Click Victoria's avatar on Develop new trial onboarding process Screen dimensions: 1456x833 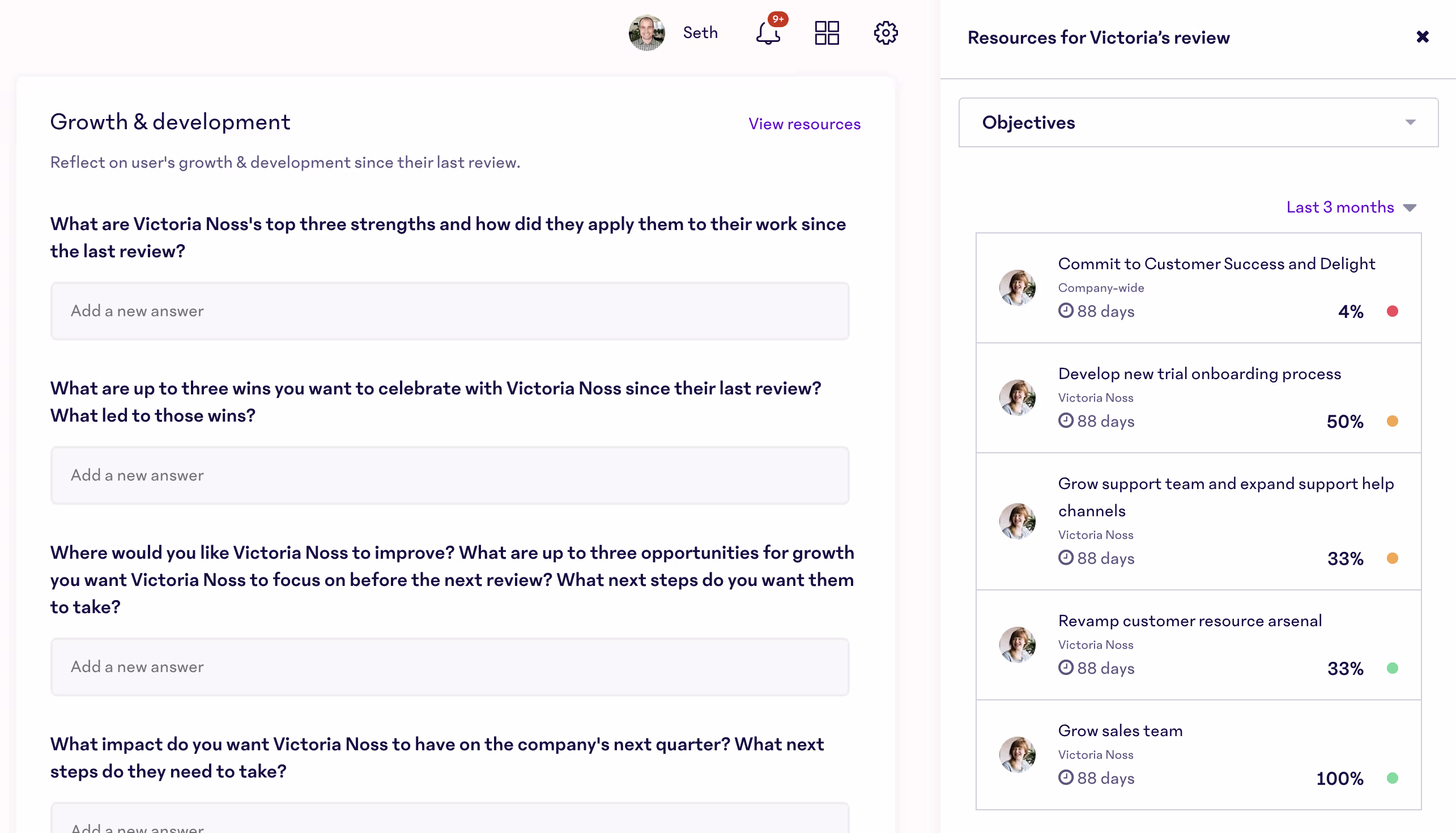tap(1018, 397)
